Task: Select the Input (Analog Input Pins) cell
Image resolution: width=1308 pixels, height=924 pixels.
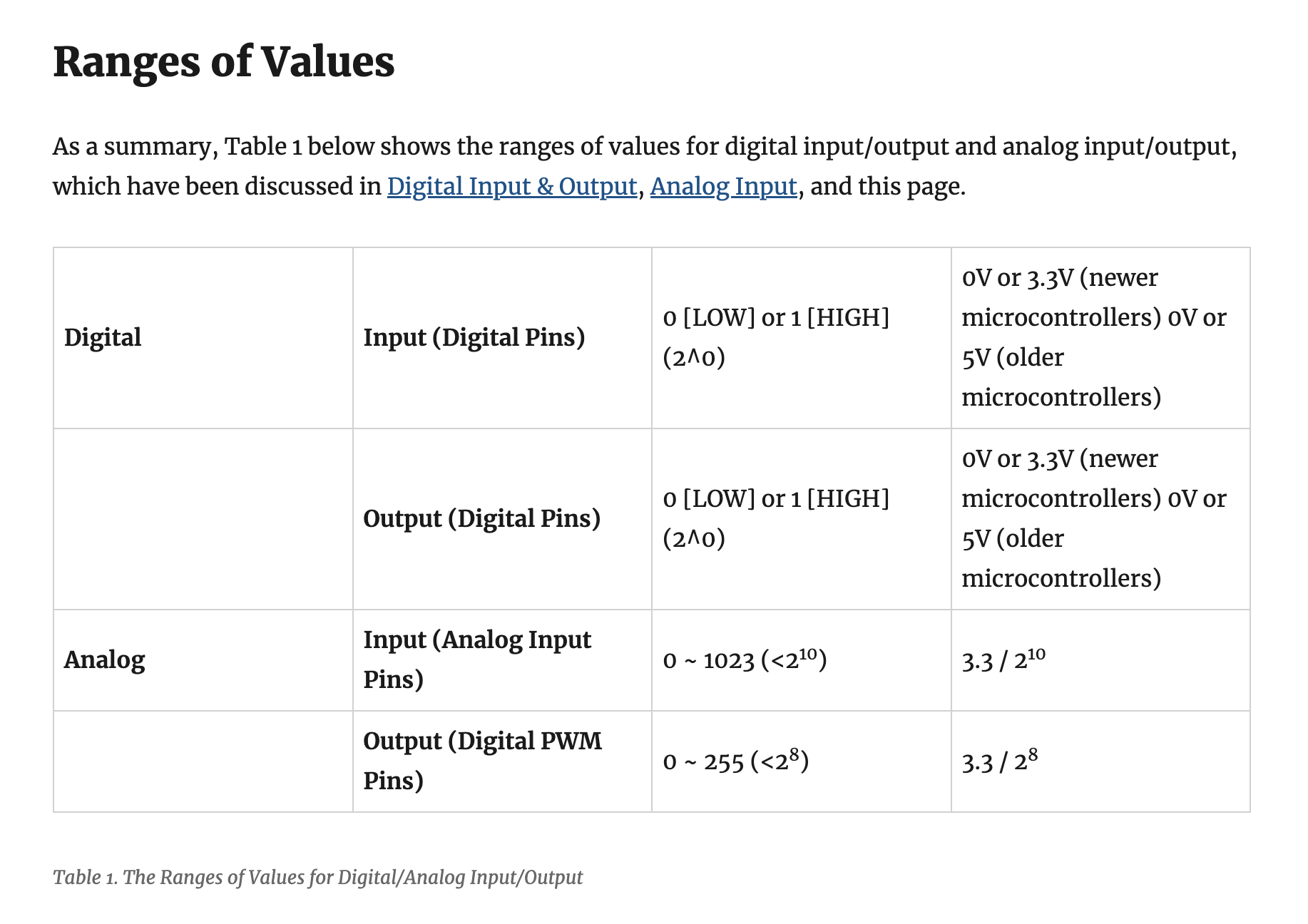Action: [476, 659]
